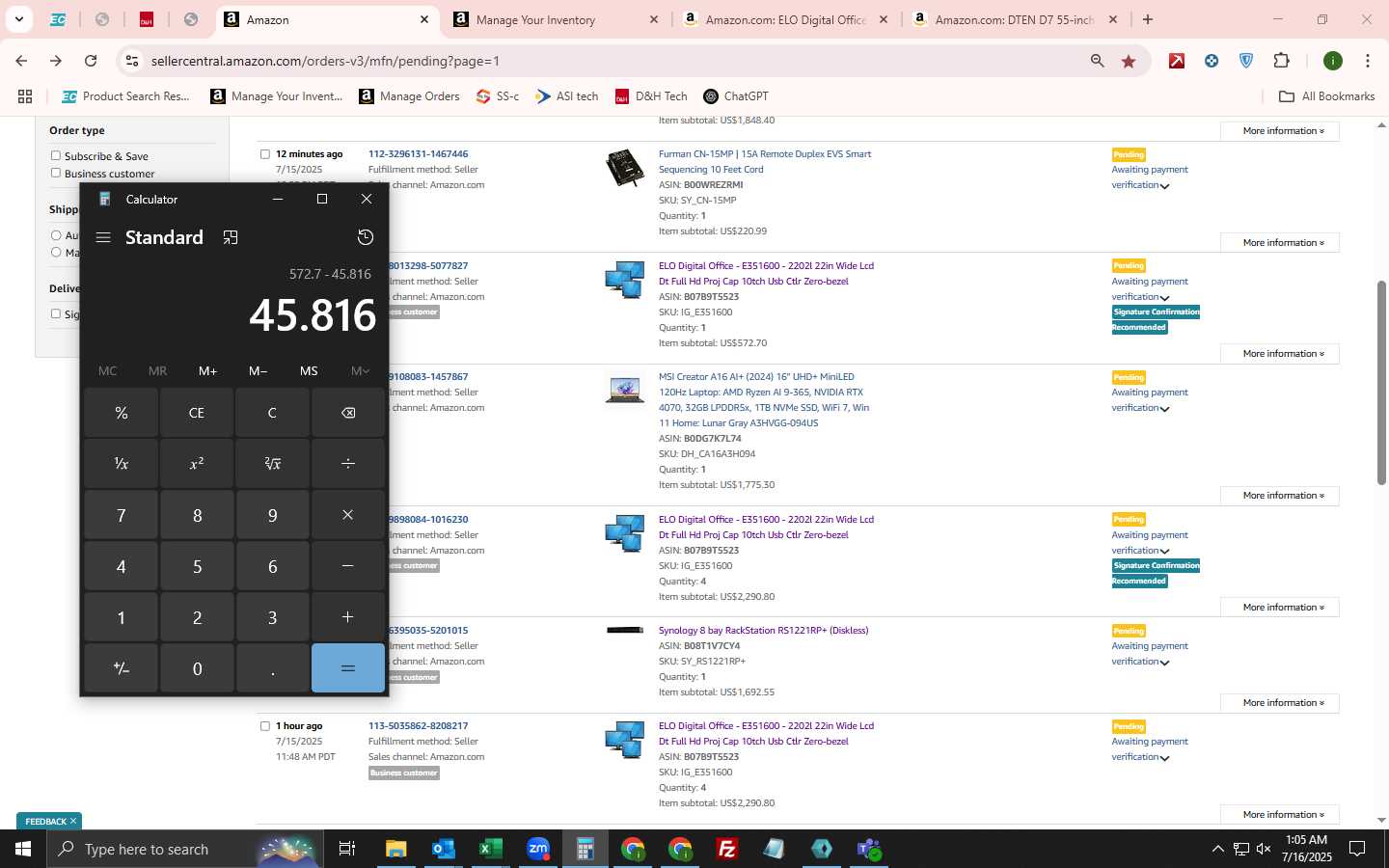This screenshot has height=868, width=1389.
Task: Open ChatGPT bookmark
Action: pyautogui.click(x=736, y=96)
